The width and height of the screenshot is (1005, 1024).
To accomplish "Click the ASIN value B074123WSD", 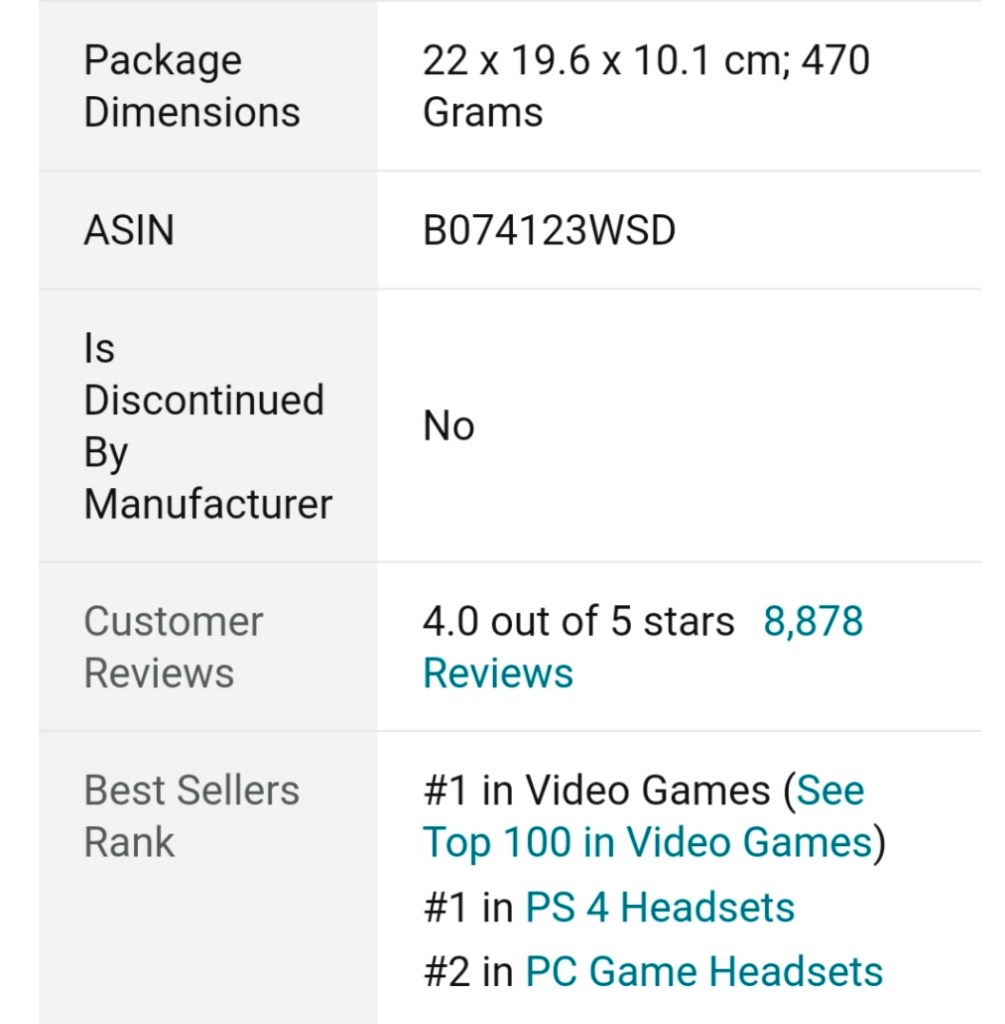I will coord(549,231).
